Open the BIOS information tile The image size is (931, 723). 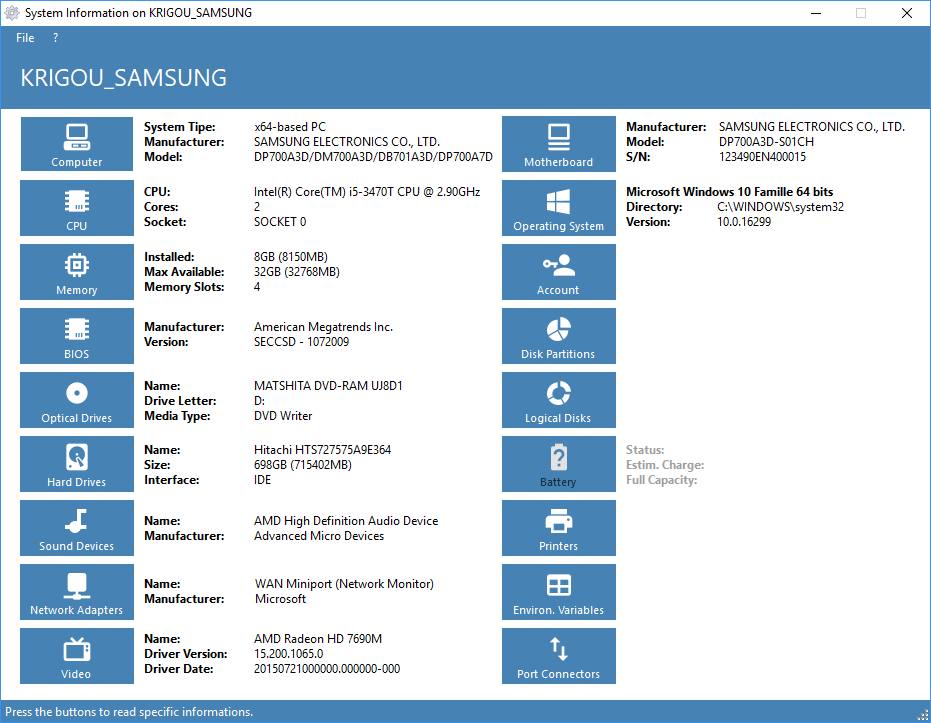tap(77, 336)
